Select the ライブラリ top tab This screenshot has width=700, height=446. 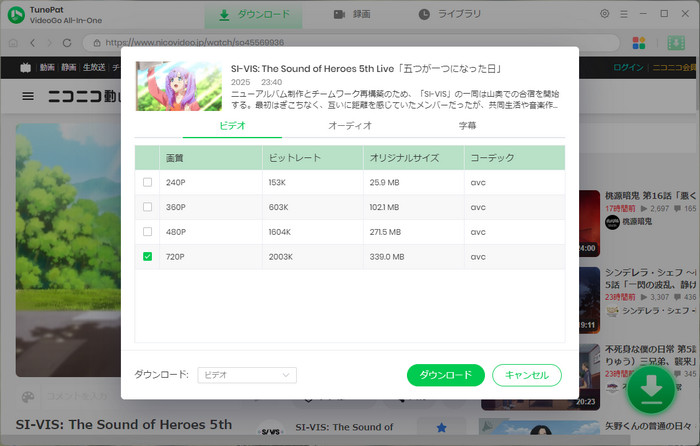pyautogui.click(x=450, y=15)
